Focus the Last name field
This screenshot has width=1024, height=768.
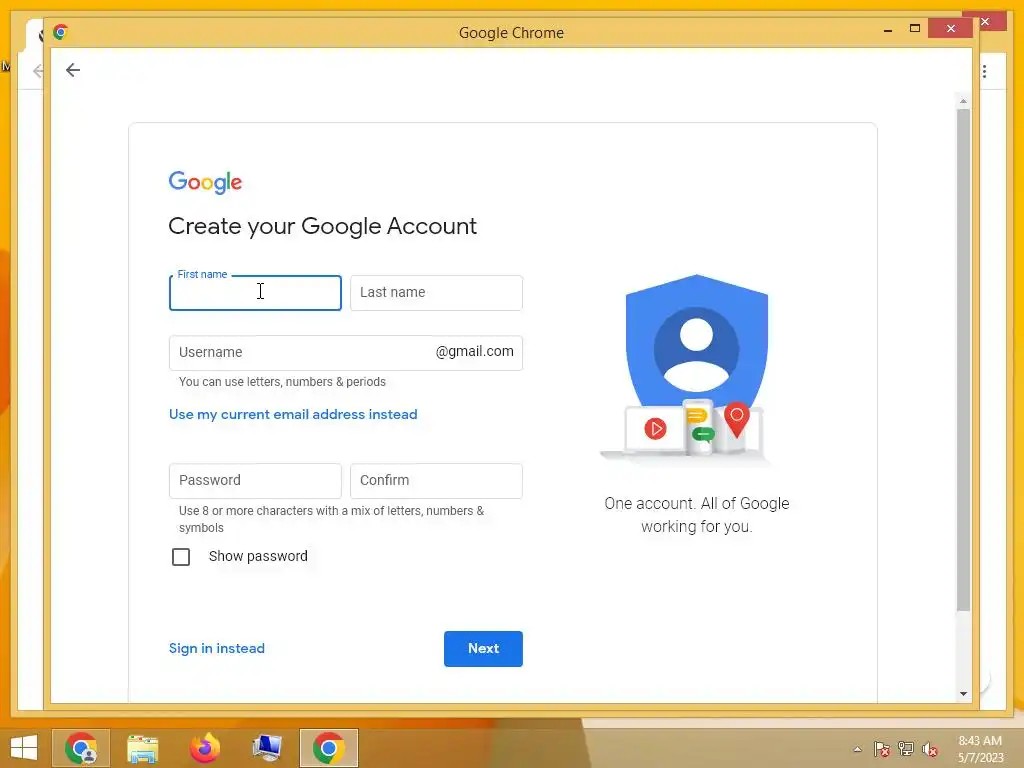coord(436,293)
